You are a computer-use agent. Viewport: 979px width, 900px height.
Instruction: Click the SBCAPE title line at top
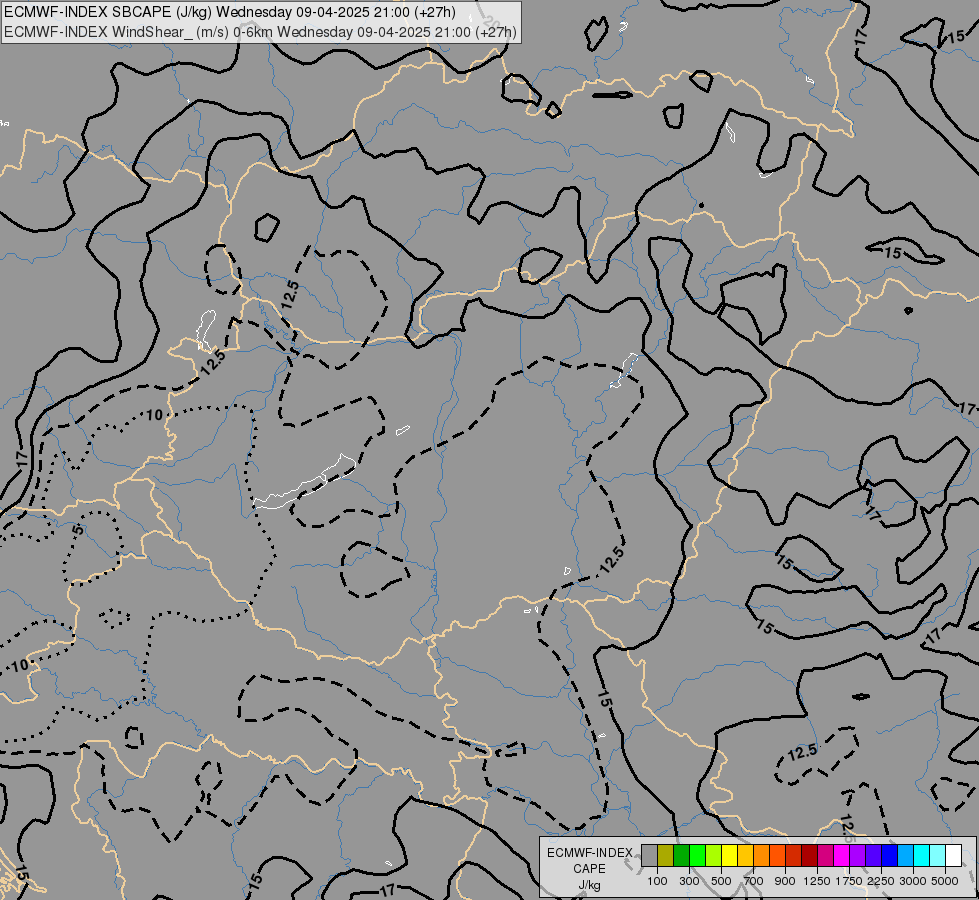tap(230, 12)
